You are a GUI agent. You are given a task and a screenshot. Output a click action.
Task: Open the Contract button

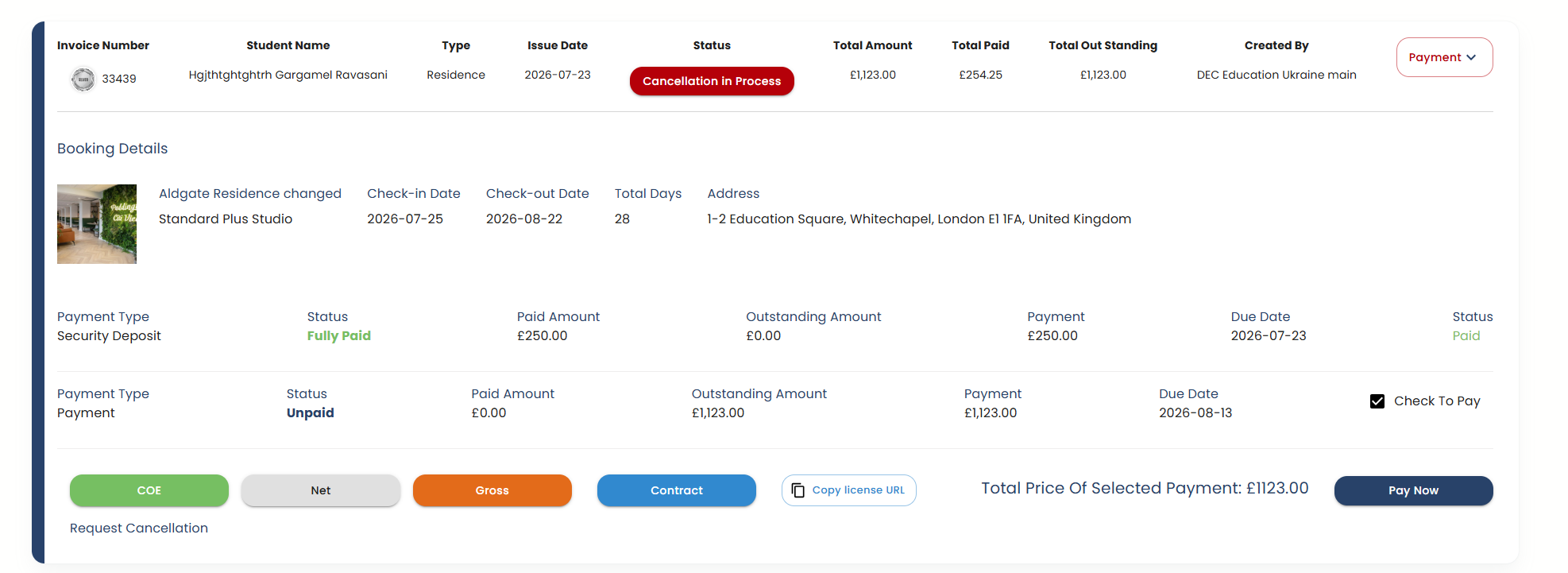(x=677, y=490)
